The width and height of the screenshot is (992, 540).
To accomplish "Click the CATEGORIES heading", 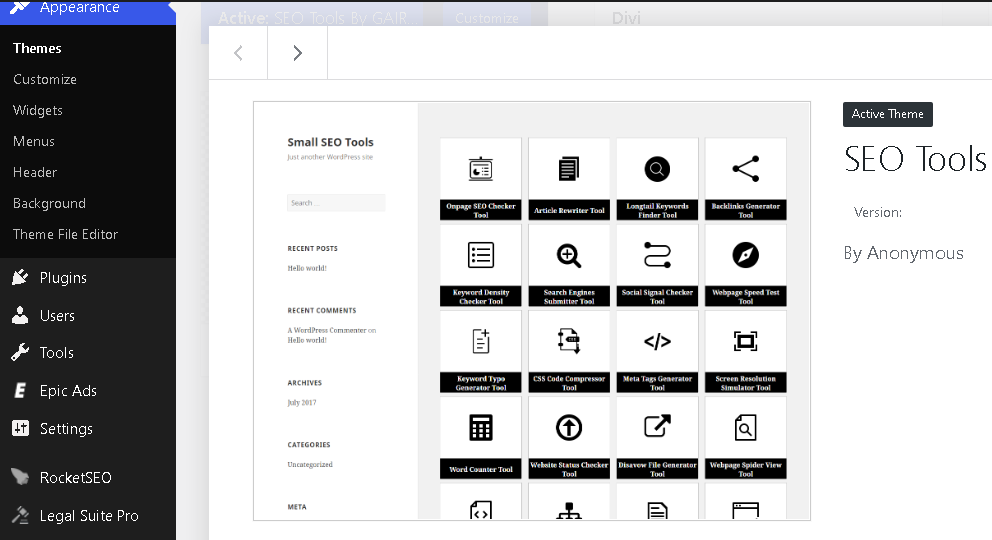I will click(x=309, y=445).
